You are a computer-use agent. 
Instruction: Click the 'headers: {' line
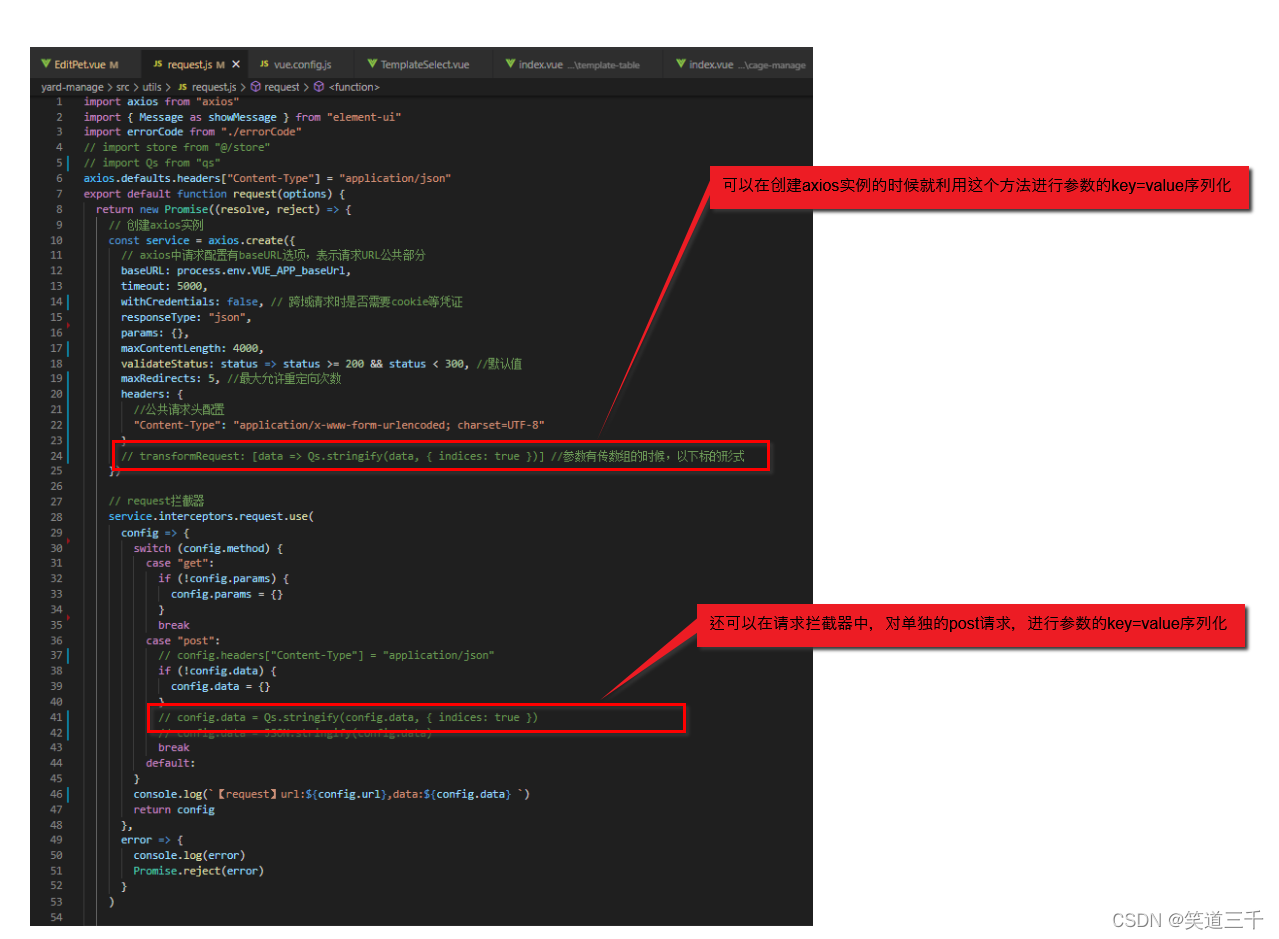[152, 394]
